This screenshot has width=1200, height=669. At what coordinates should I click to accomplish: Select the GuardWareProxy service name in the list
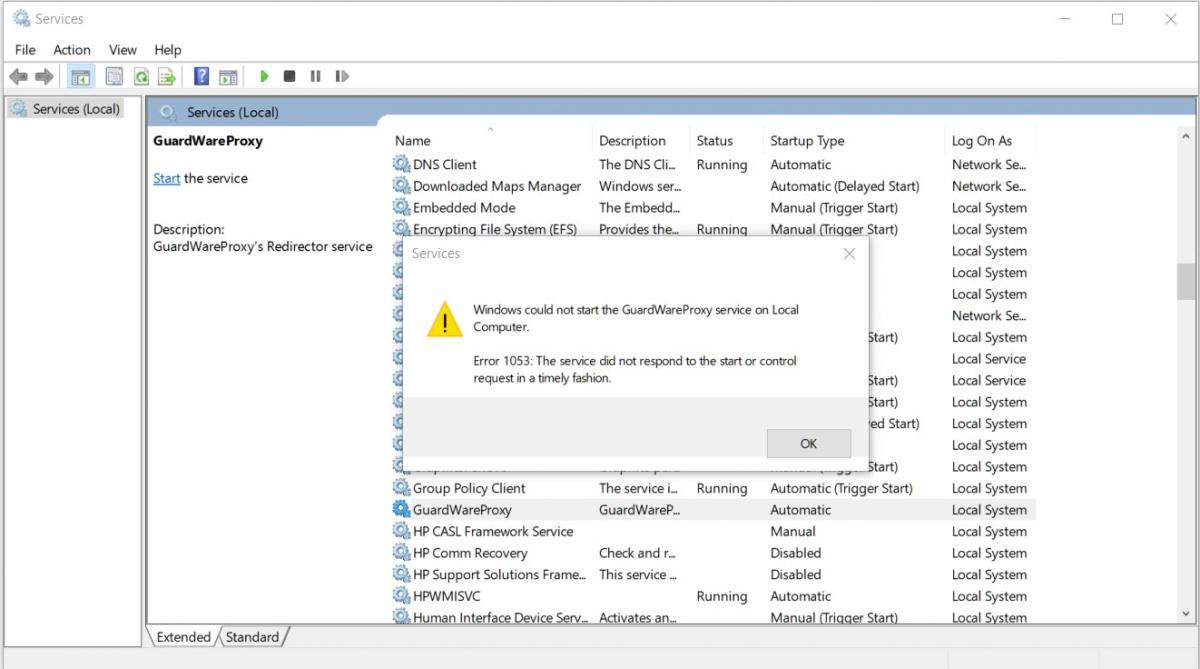462,510
